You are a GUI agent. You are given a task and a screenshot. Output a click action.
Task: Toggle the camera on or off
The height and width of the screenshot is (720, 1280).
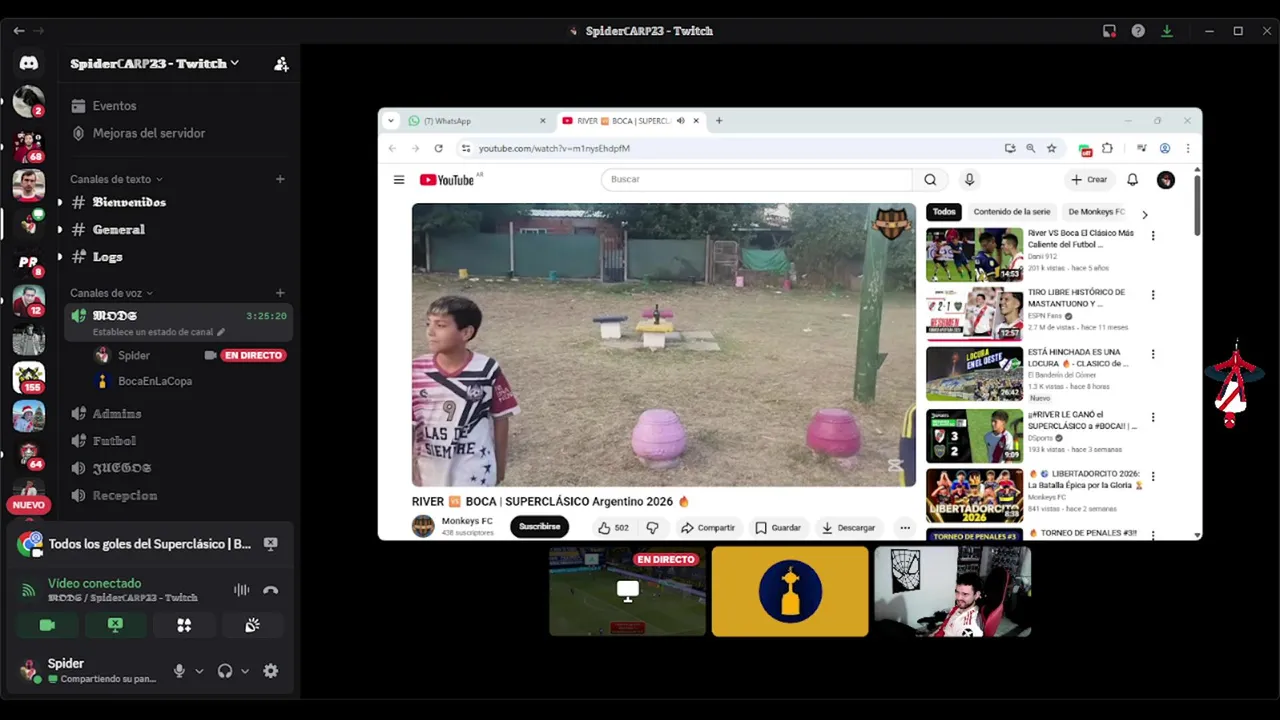click(x=47, y=625)
